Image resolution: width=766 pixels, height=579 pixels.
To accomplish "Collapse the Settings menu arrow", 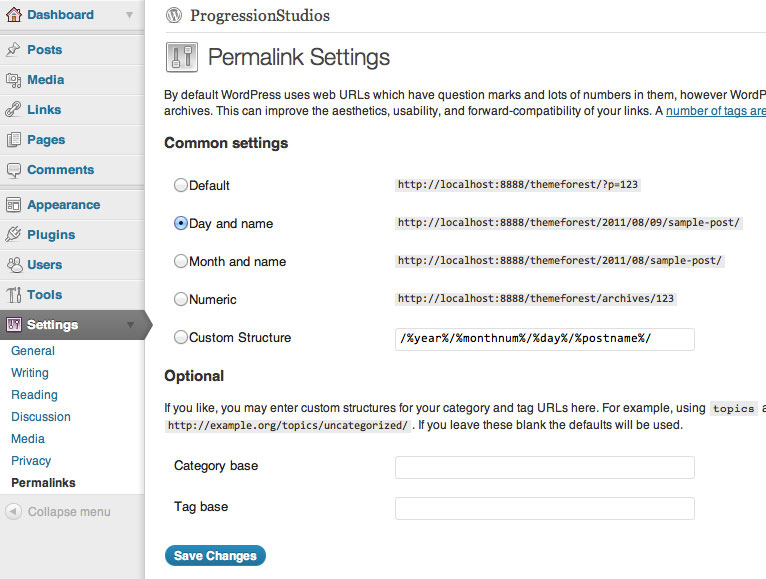I will (x=130, y=325).
